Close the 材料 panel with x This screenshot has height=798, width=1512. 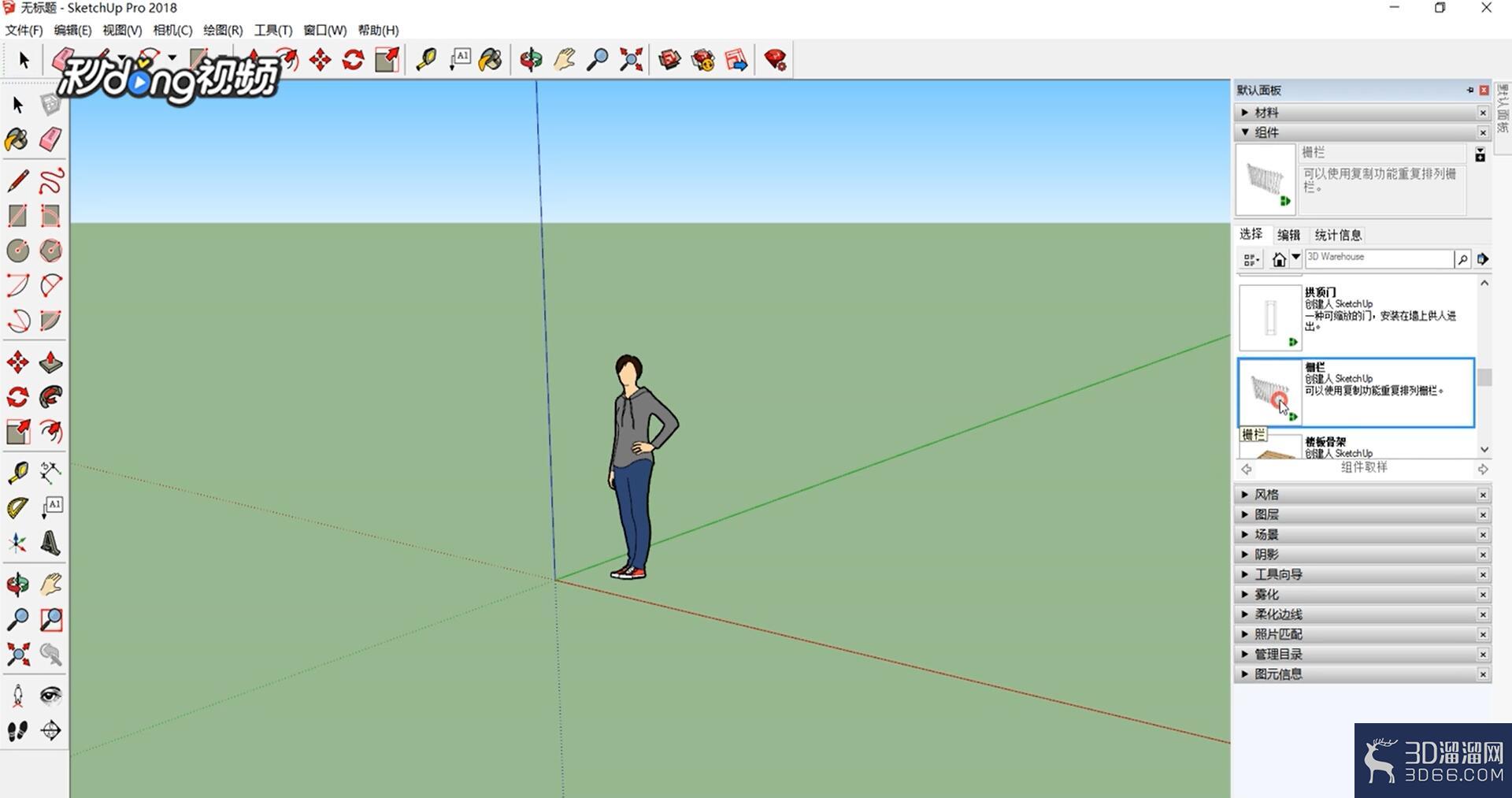coord(1483,113)
